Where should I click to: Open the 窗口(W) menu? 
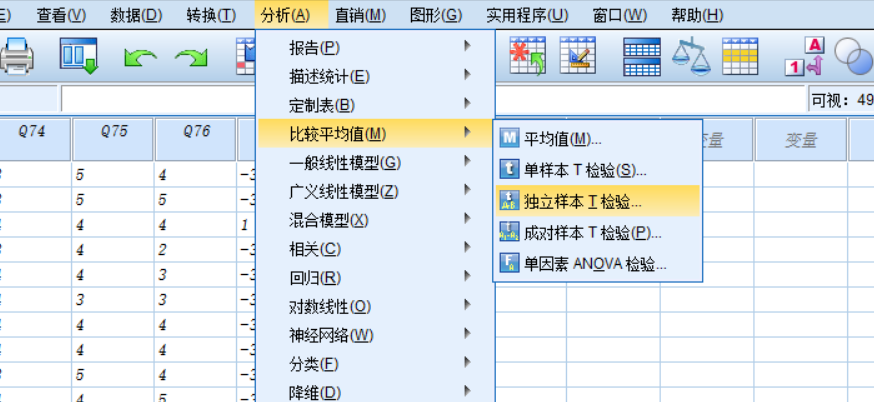[x=620, y=15]
